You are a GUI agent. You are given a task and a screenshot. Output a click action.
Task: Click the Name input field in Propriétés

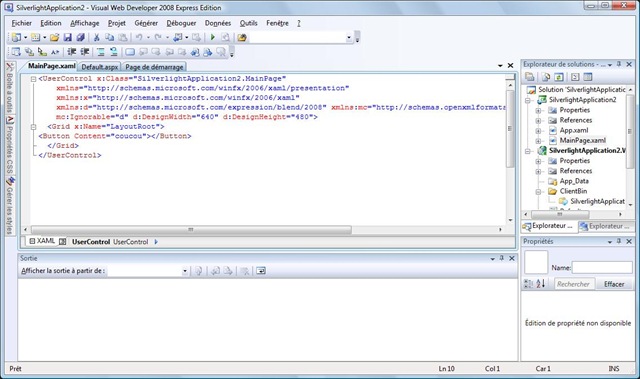[x=602, y=268]
